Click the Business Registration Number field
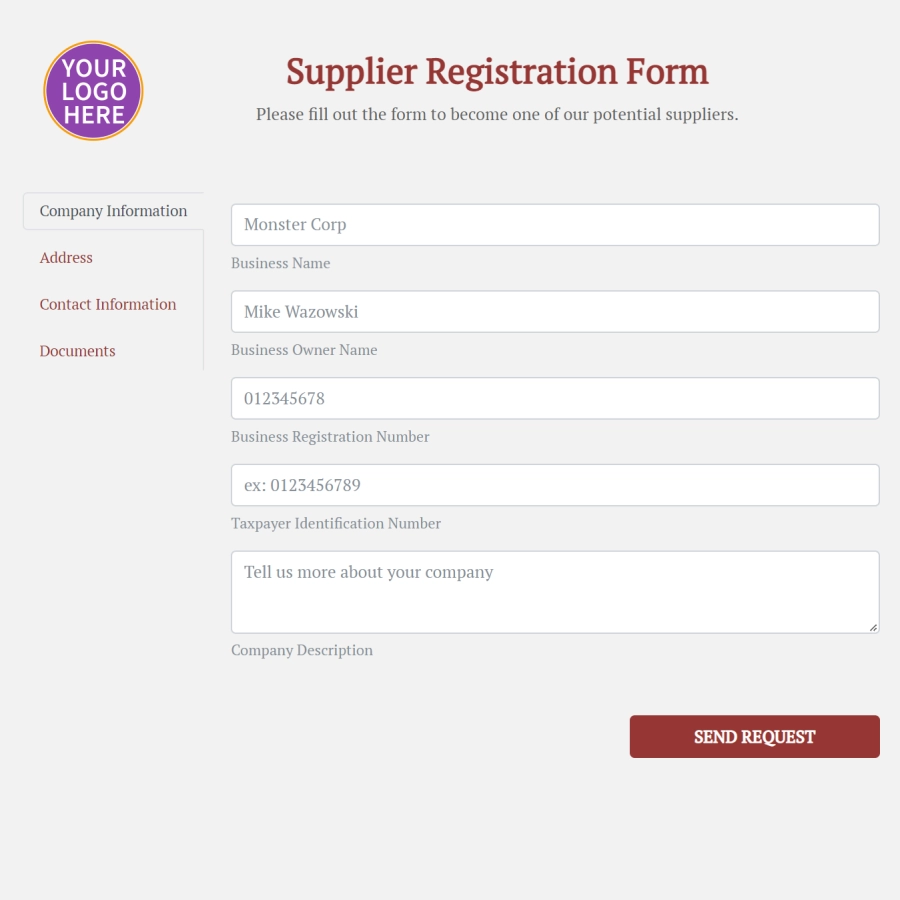The width and height of the screenshot is (900, 900). point(555,398)
